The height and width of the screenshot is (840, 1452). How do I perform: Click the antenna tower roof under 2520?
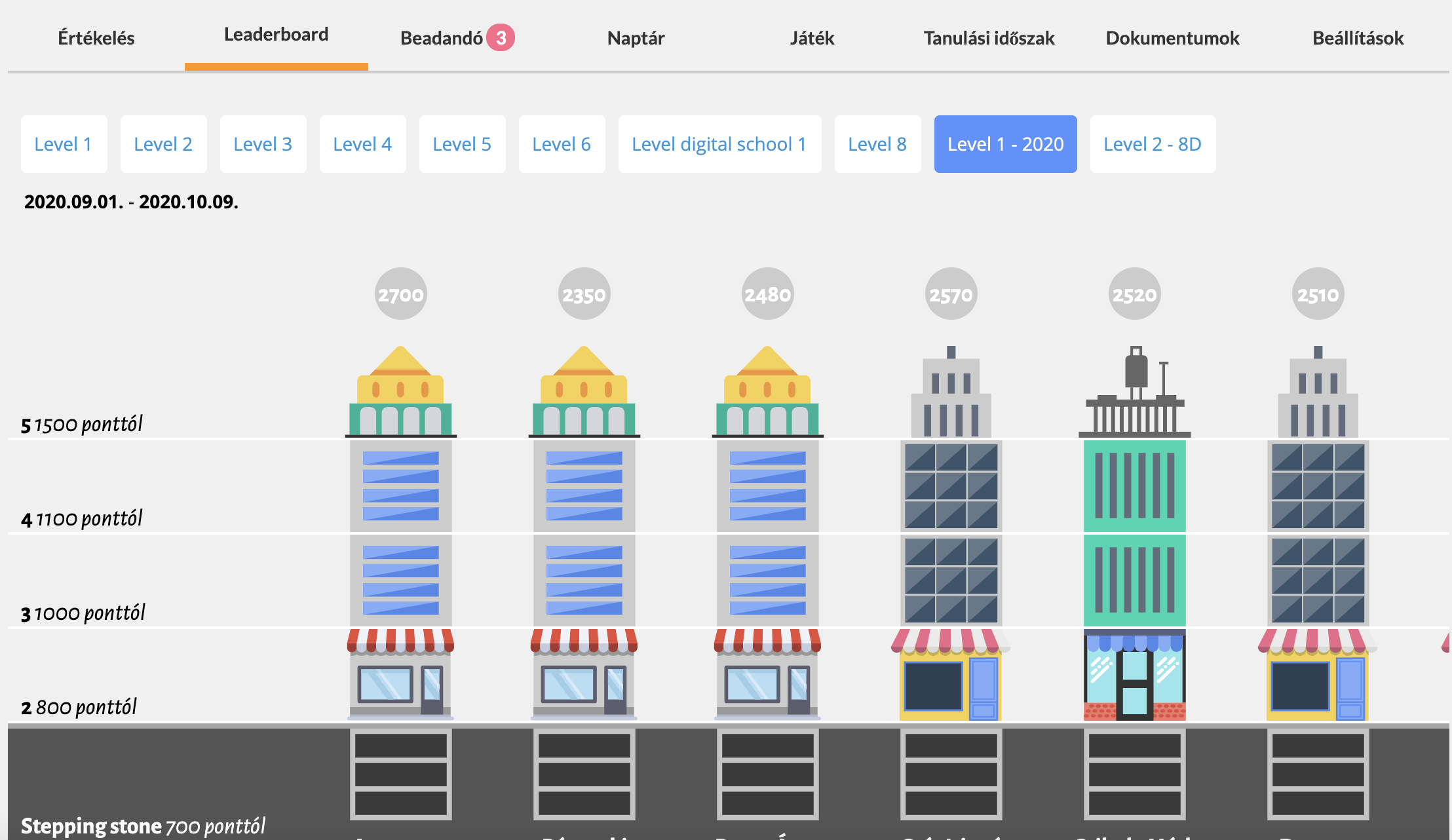(1134, 393)
